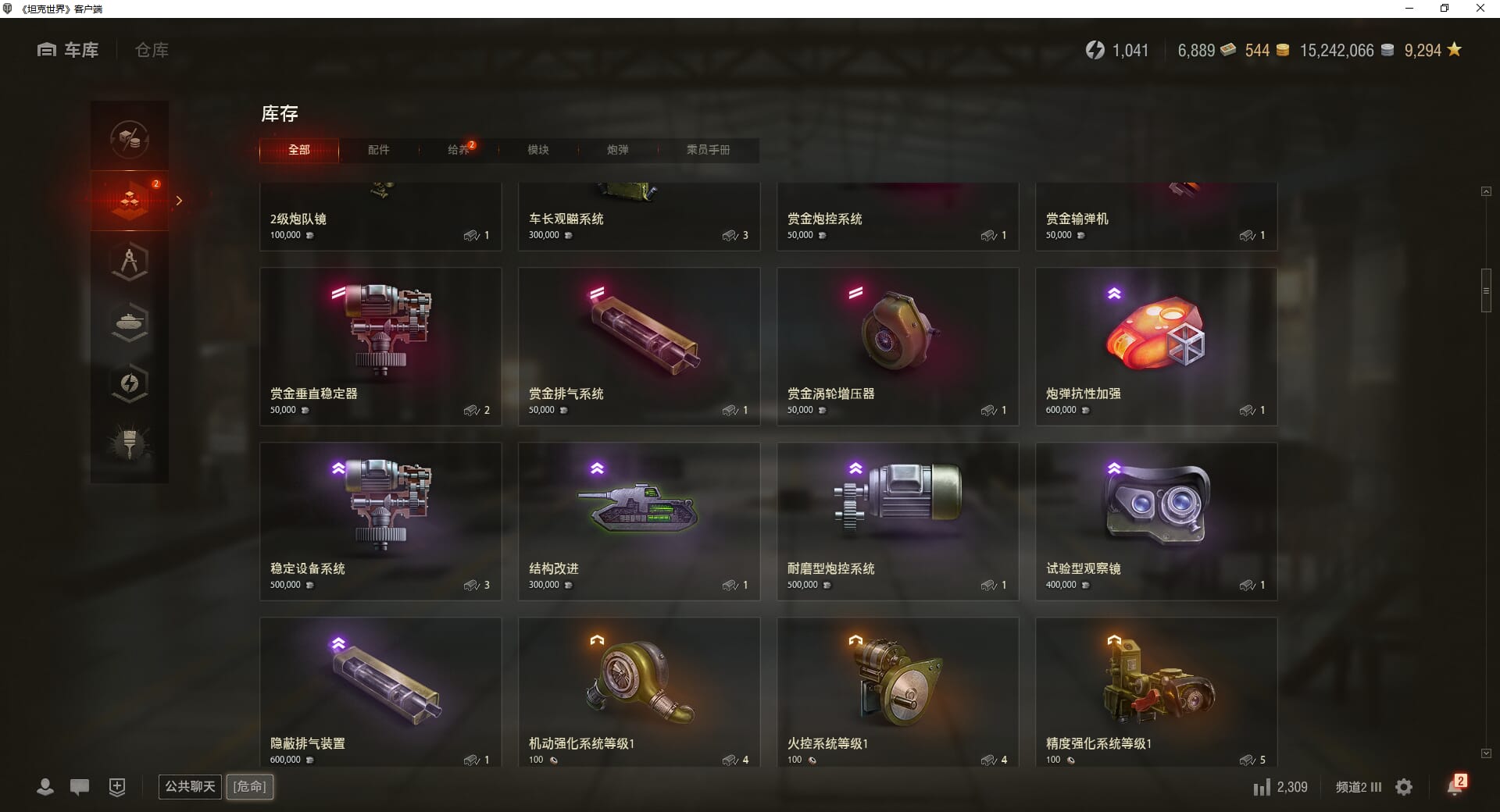Switch to the 炮弹 tab

tap(618, 150)
